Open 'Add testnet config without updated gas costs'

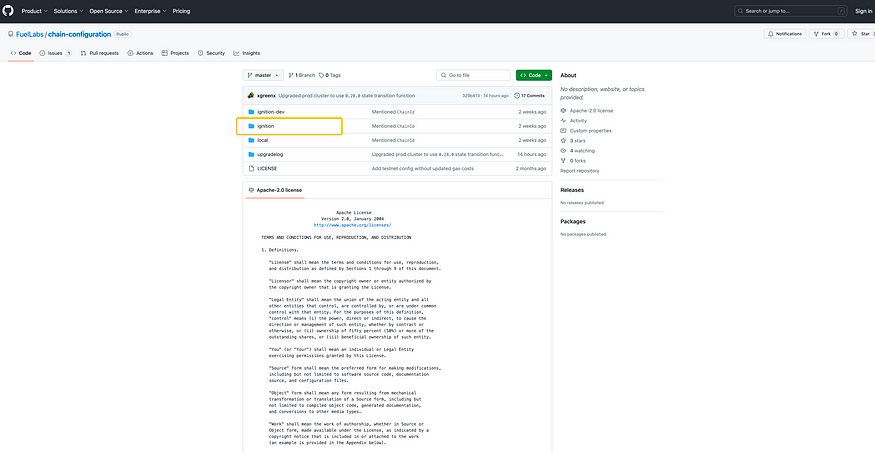click(423, 168)
